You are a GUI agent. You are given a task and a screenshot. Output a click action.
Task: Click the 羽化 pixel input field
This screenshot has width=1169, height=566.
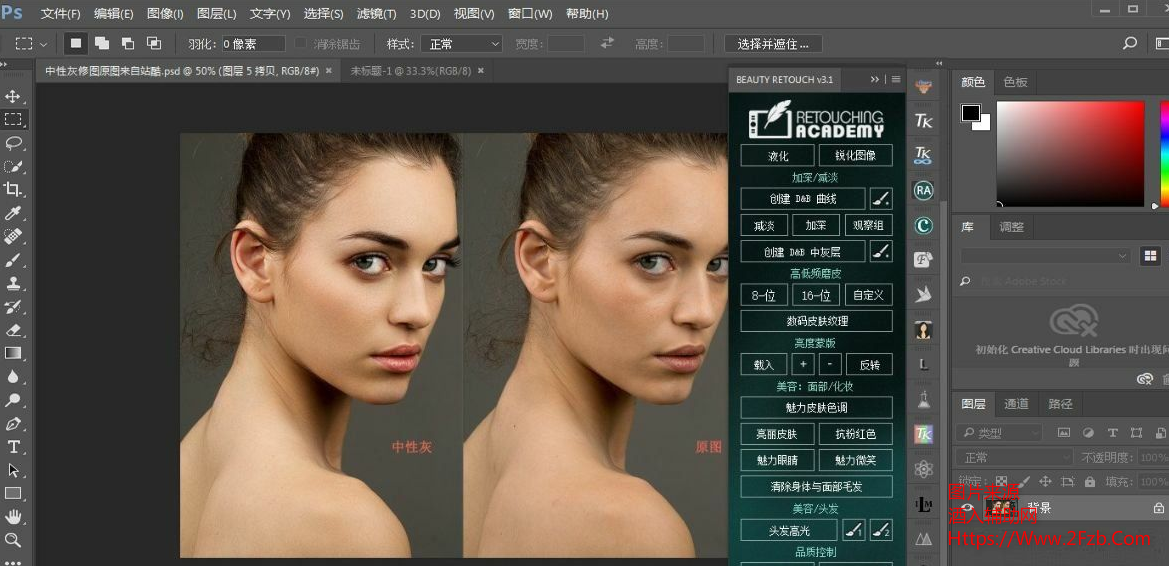[x=251, y=44]
